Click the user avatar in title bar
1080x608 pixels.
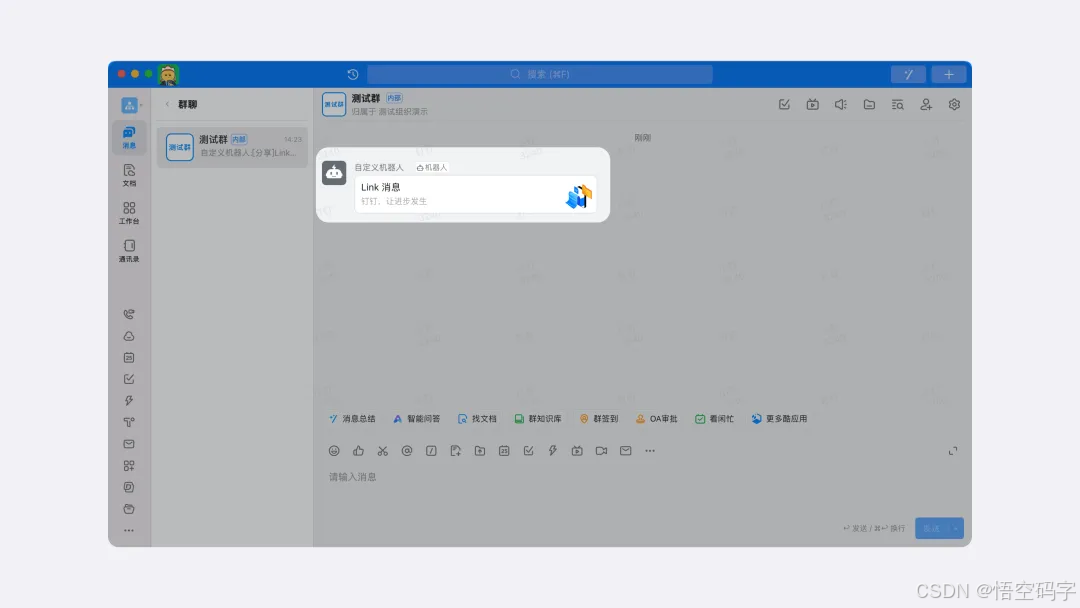[168, 74]
